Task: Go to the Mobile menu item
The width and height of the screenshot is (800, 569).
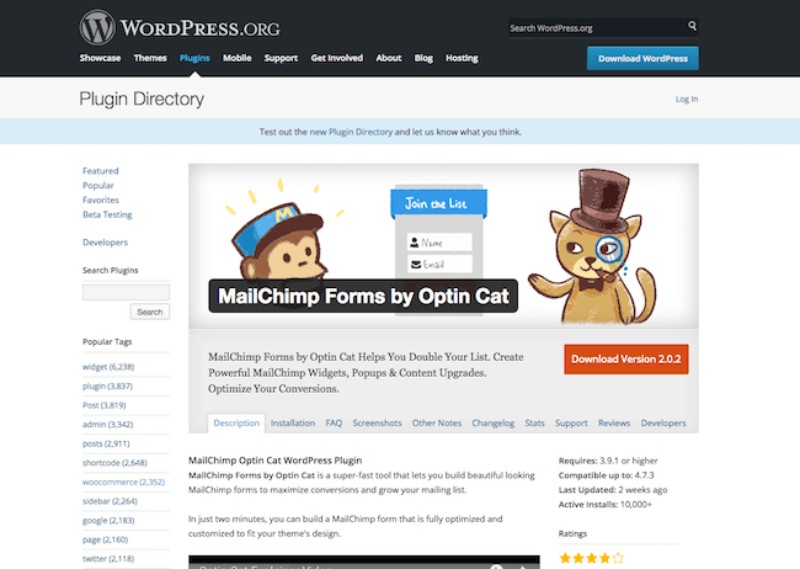Action: pyautogui.click(x=237, y=58)
